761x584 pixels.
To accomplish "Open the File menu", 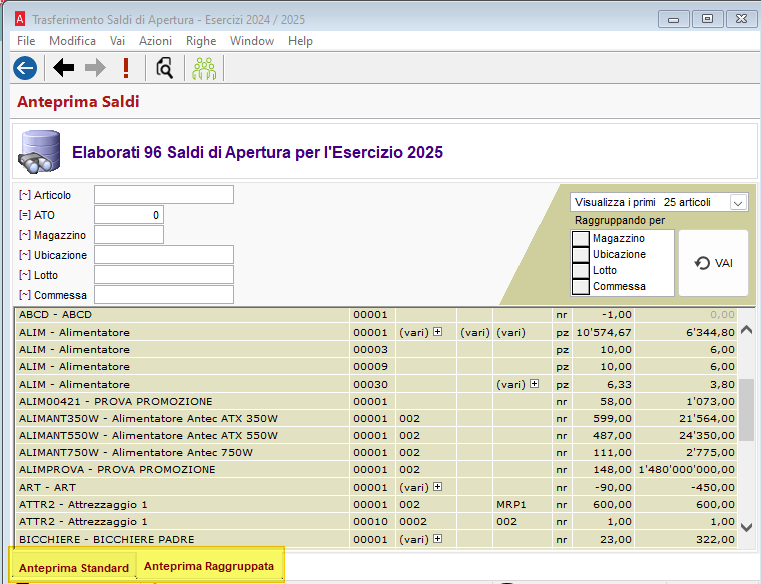I will pos(26,41).
